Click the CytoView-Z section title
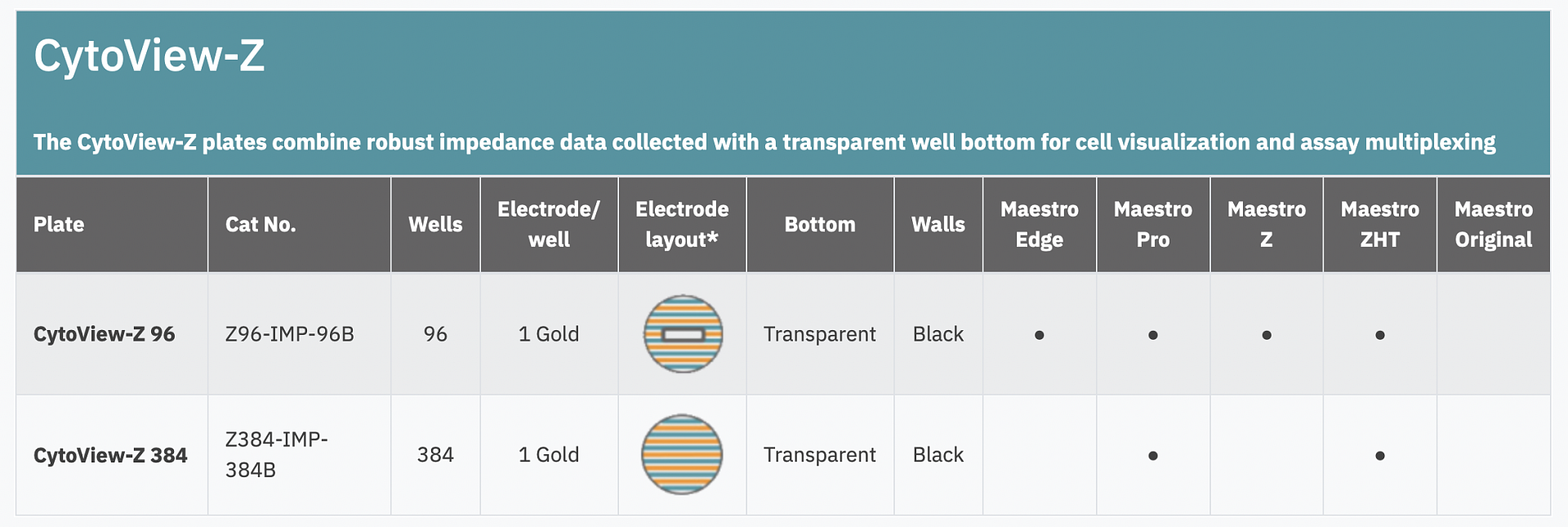 [149, 56]
